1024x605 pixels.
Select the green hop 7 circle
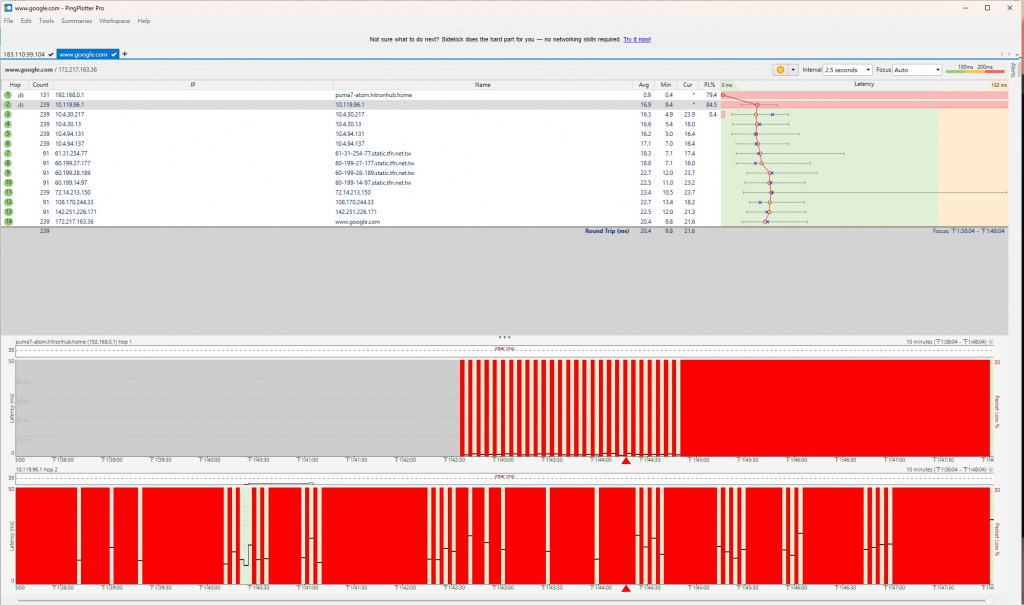tap(8, 154)
